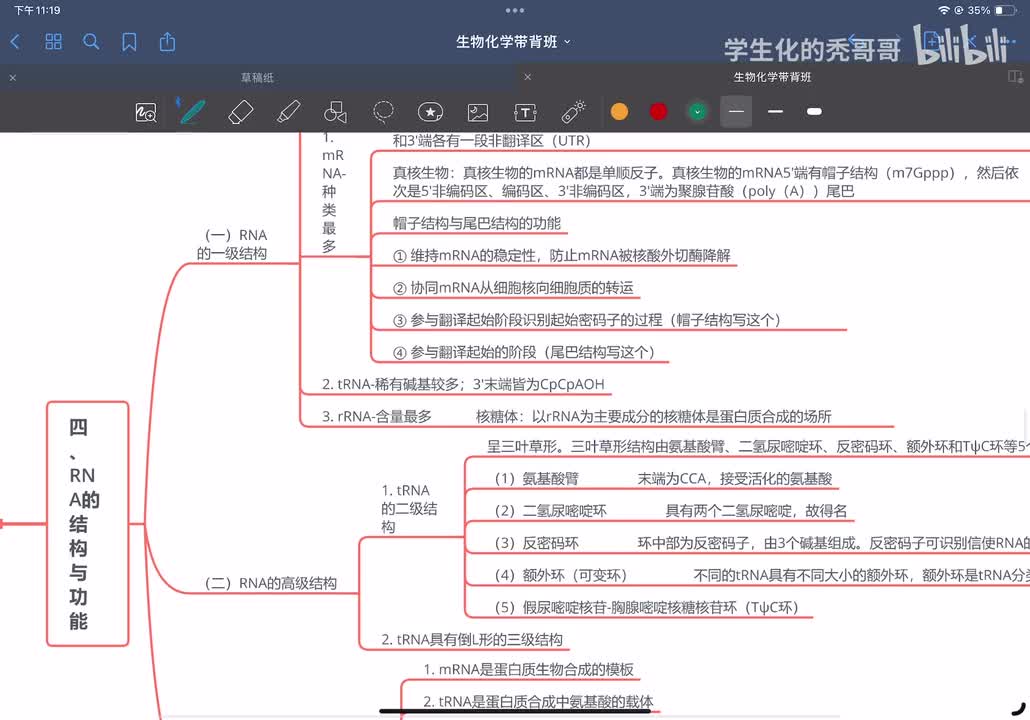The height and width of the screenshot is (720, 1030).
Task: Open the three-dot multitasking menu
Action: tap(515, 11)
